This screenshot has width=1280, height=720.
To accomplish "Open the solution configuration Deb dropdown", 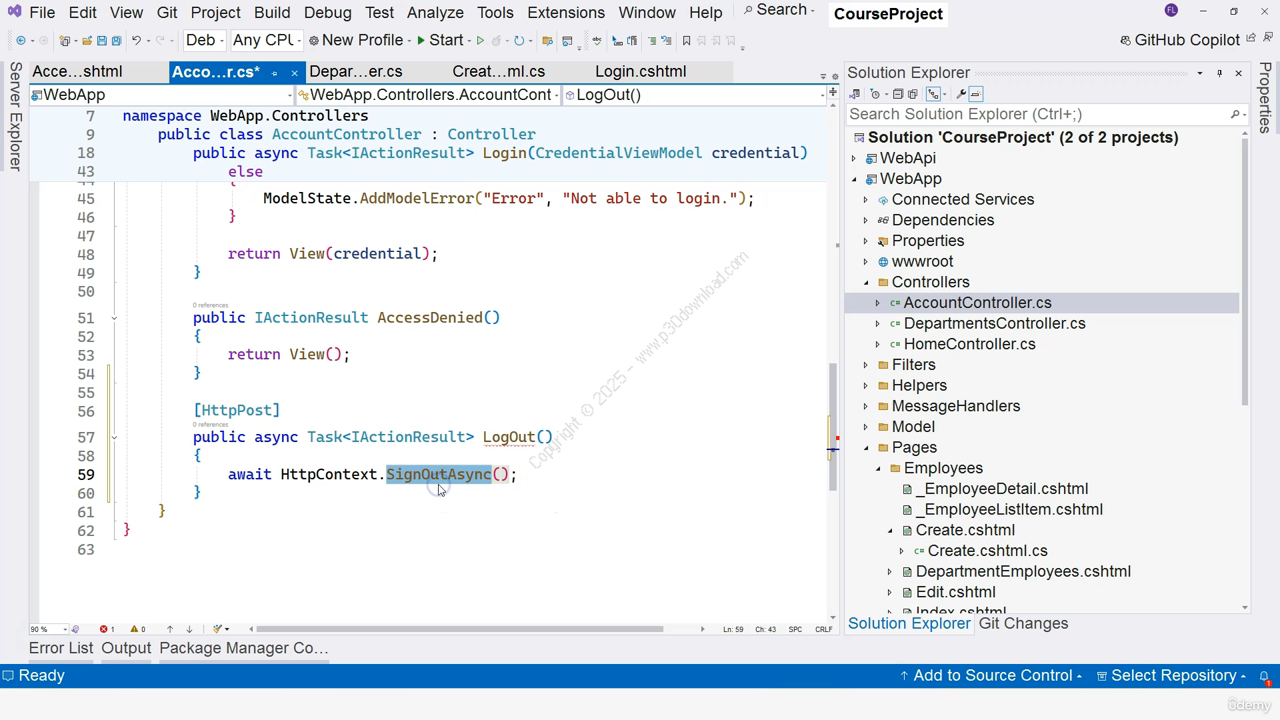I will [x=204, y=40].
